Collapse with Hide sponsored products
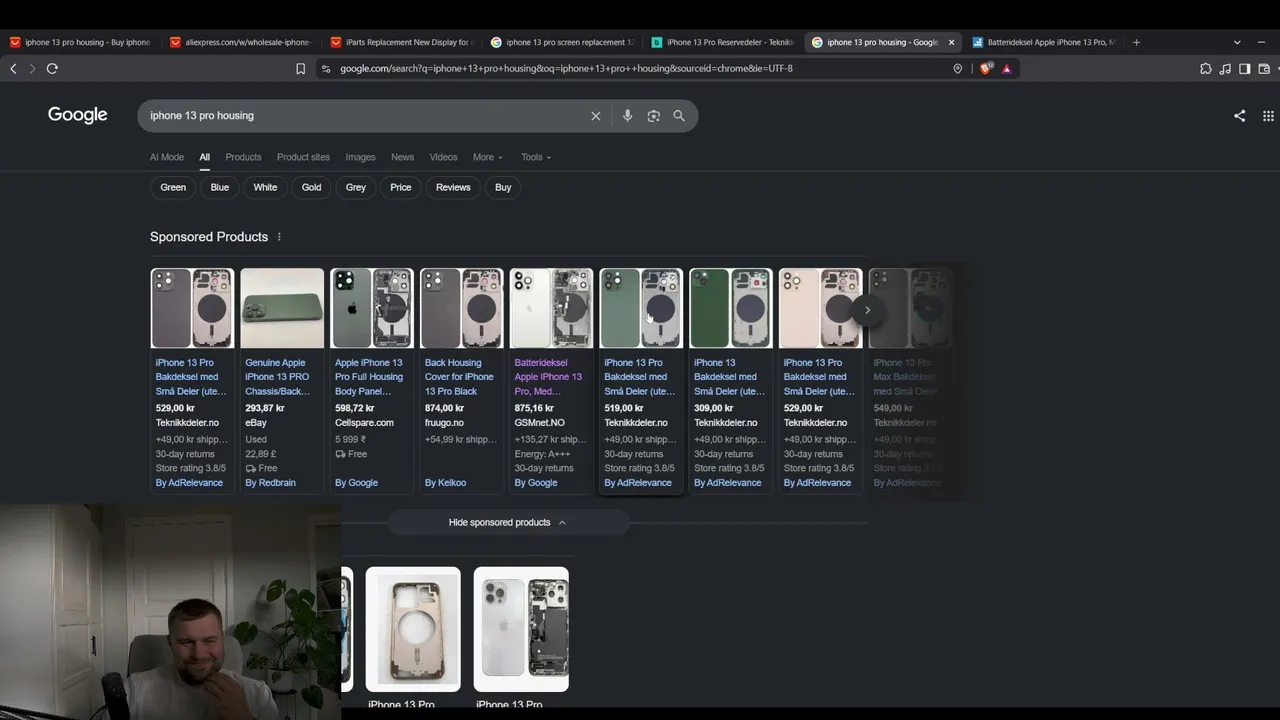 click(x=508, y=522)
